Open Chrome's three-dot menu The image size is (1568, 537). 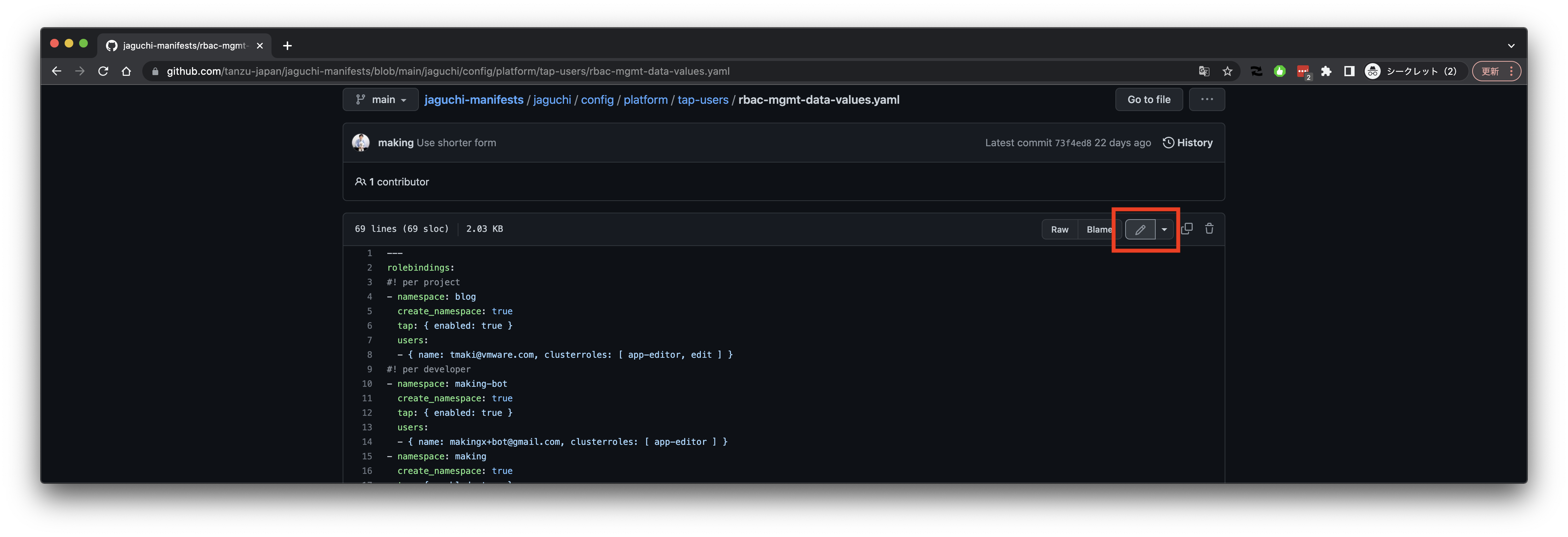[1512, 71]
